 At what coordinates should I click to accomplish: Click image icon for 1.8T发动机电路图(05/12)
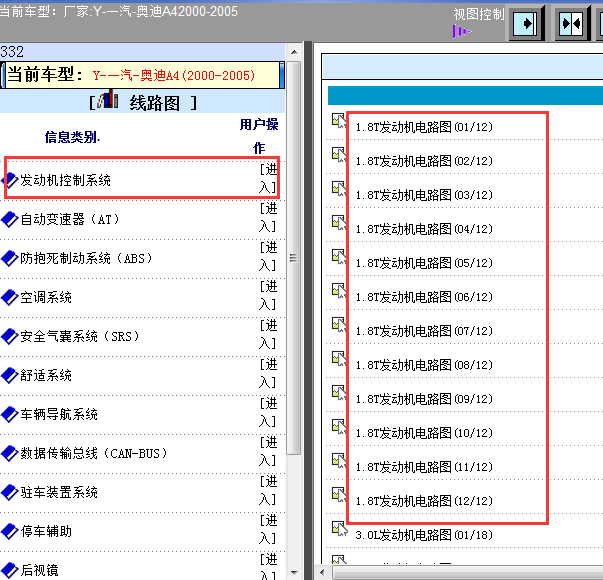tap(339, 257)
